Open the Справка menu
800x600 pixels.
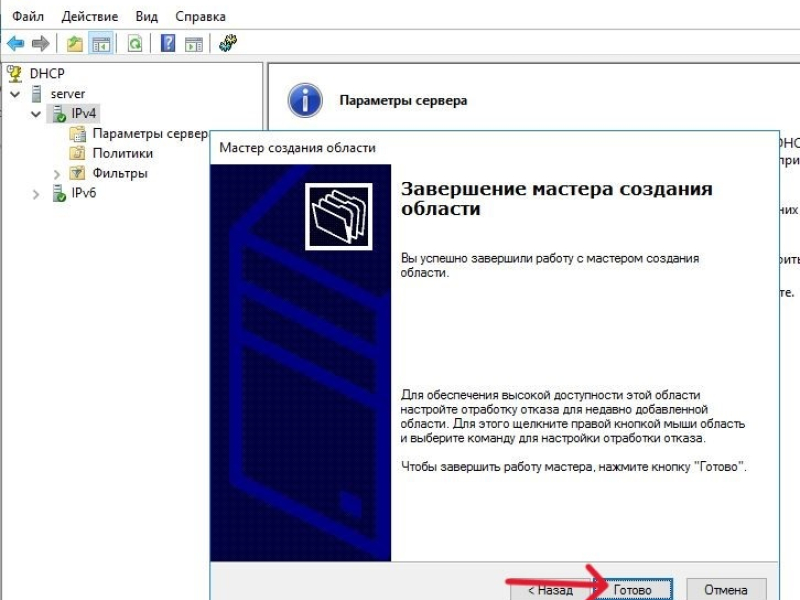[x=200, y=16]
